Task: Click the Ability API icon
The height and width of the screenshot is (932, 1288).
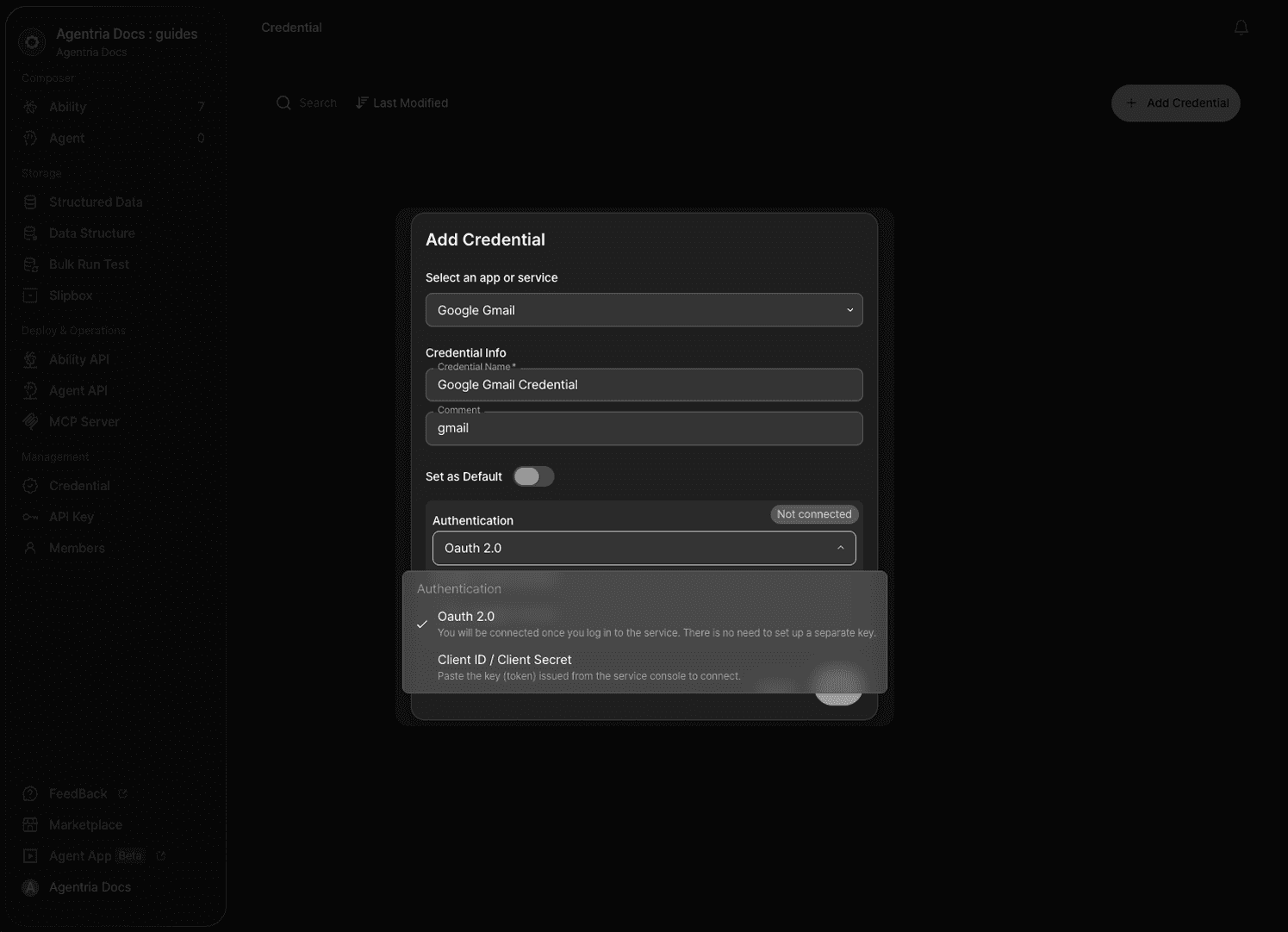Action: pos(30,359)
